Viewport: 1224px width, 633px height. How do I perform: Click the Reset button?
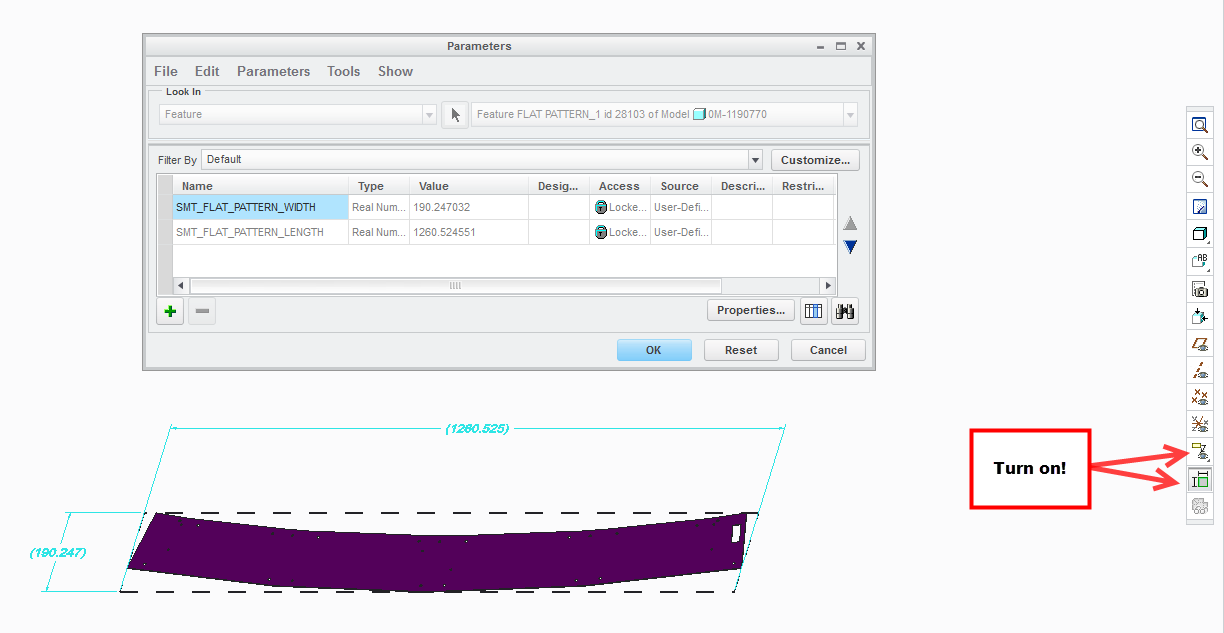click(741, 350)
